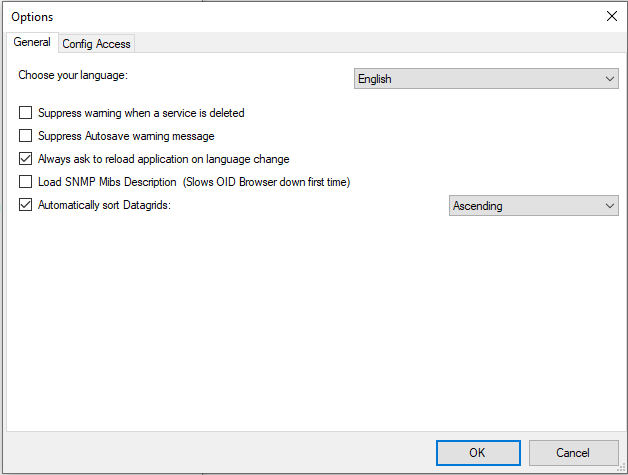628x475 pixels.
Task: Select the General tab
Action: coord(32,43)
